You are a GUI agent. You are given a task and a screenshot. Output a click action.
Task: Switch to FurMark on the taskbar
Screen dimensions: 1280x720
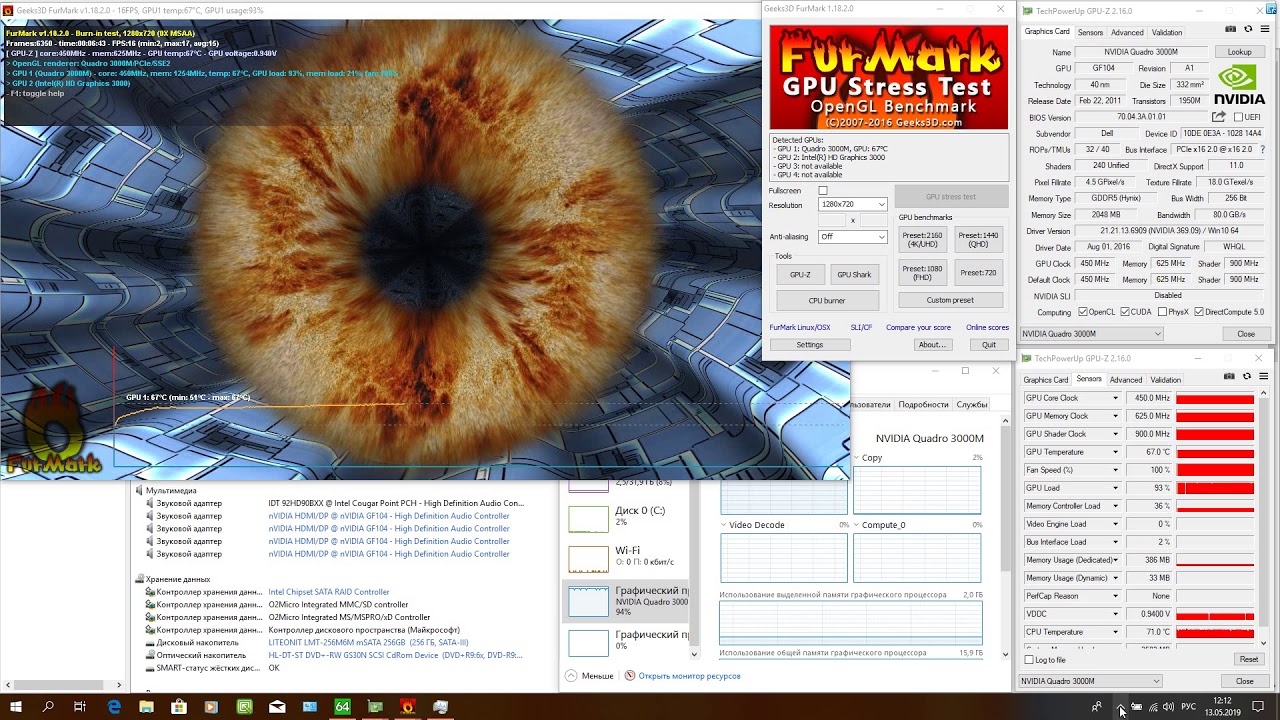407,707
